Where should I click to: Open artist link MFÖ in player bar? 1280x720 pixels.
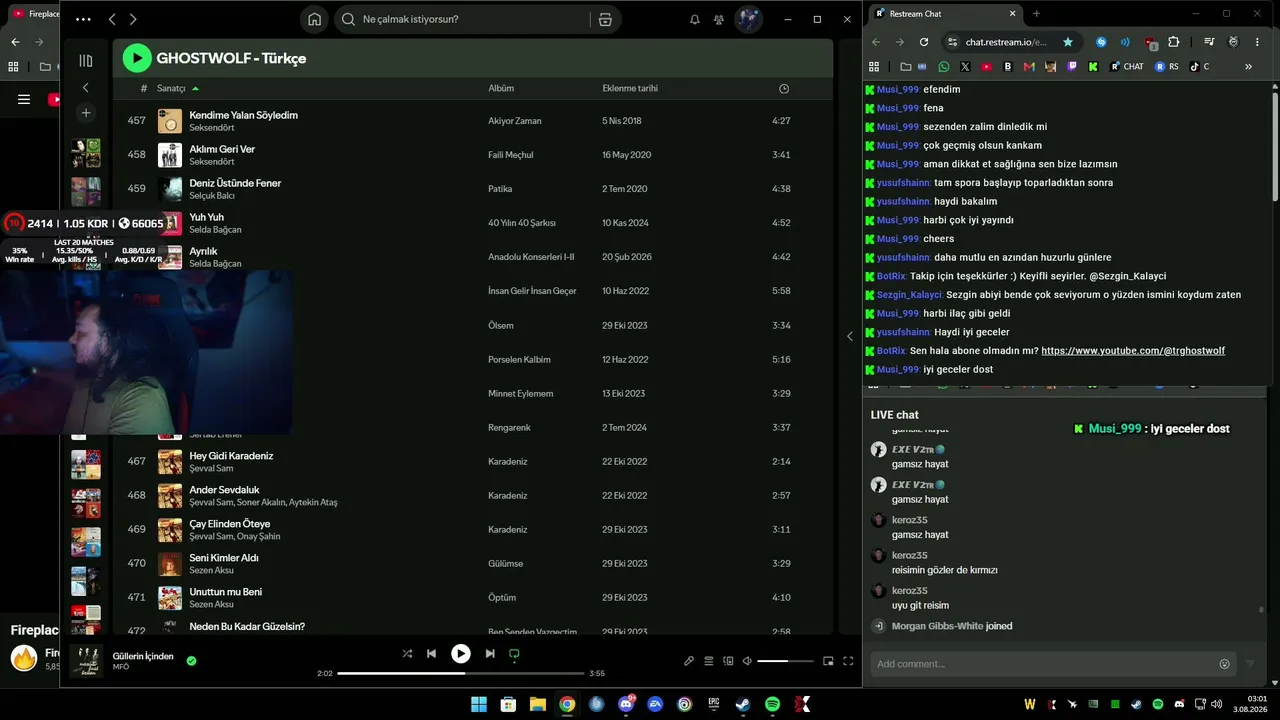pos(121,667)
